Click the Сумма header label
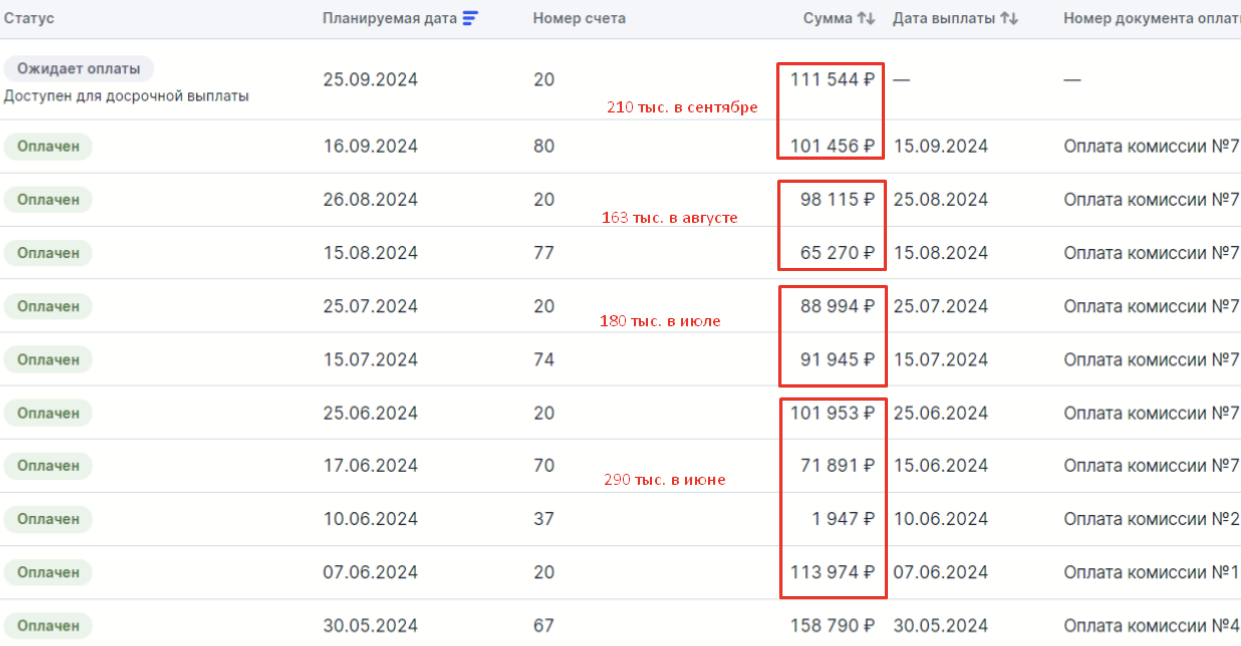1241x646 pixels. point(828,18)
